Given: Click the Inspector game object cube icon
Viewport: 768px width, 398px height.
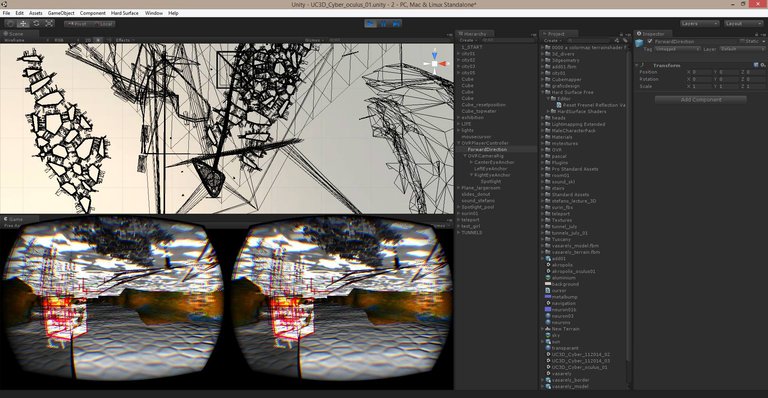Looking at the screenshot, I should (x=640, y=43).
